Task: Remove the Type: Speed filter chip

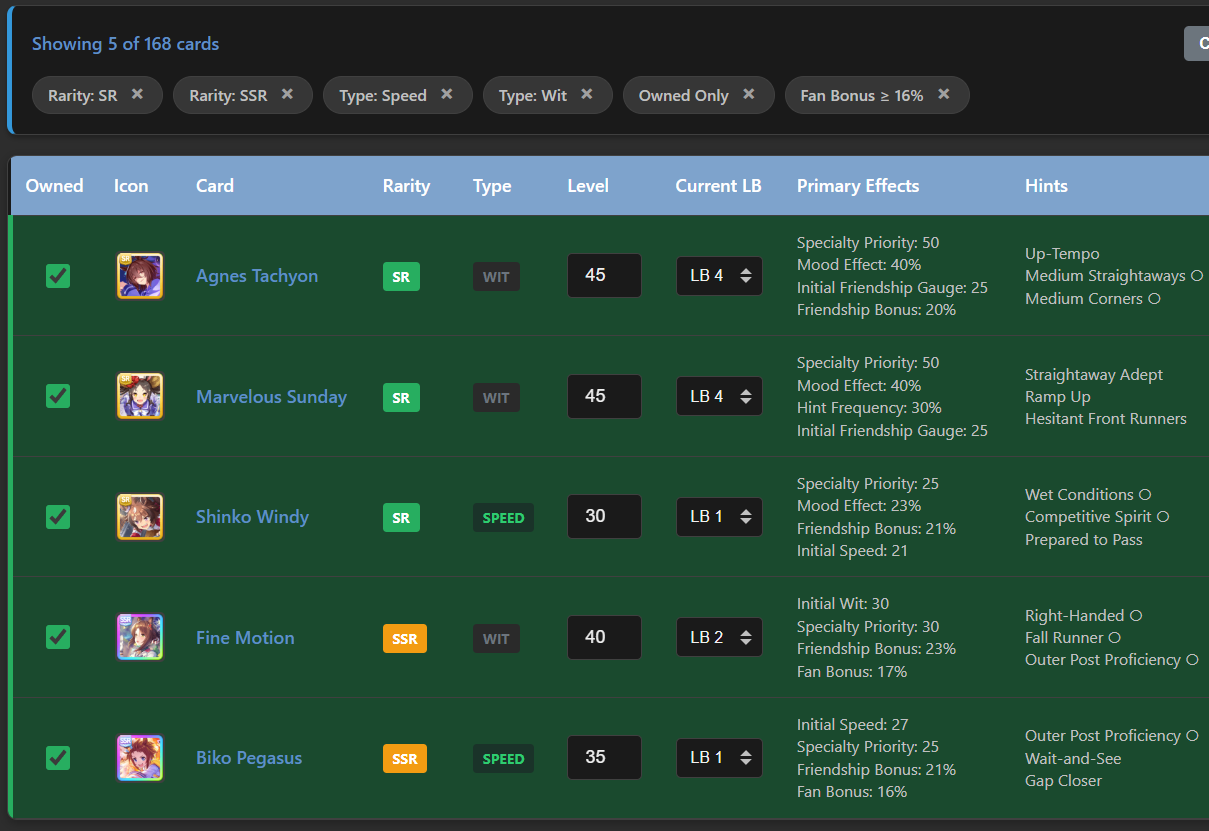Action: [447, 94]
